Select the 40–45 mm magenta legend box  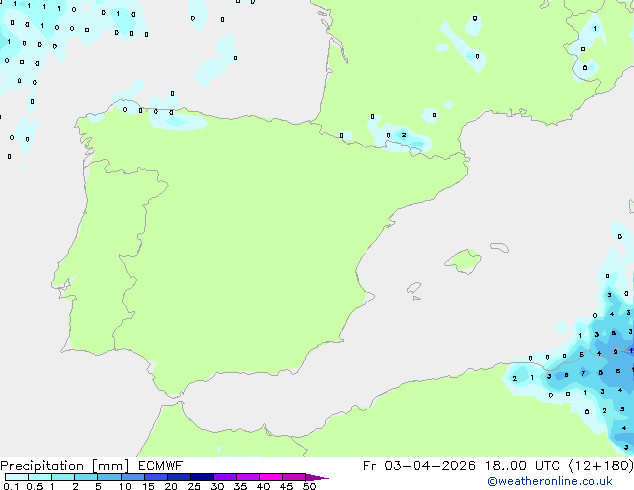click(x=271, y=477)
